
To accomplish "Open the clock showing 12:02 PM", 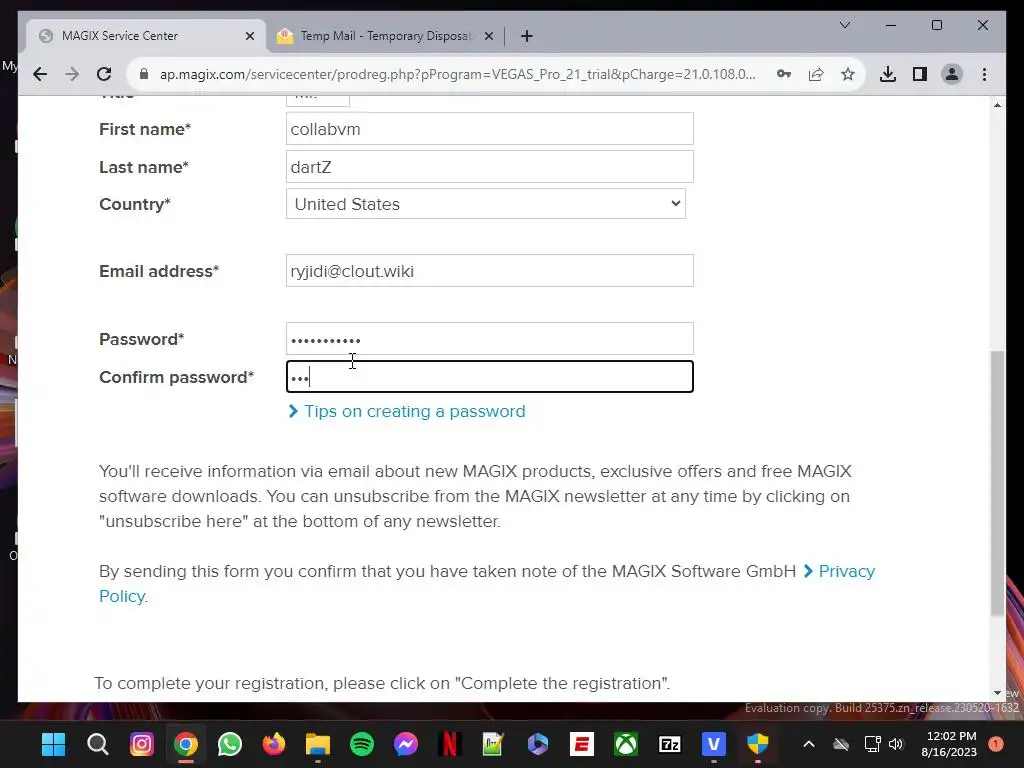I will coord(949,744).
